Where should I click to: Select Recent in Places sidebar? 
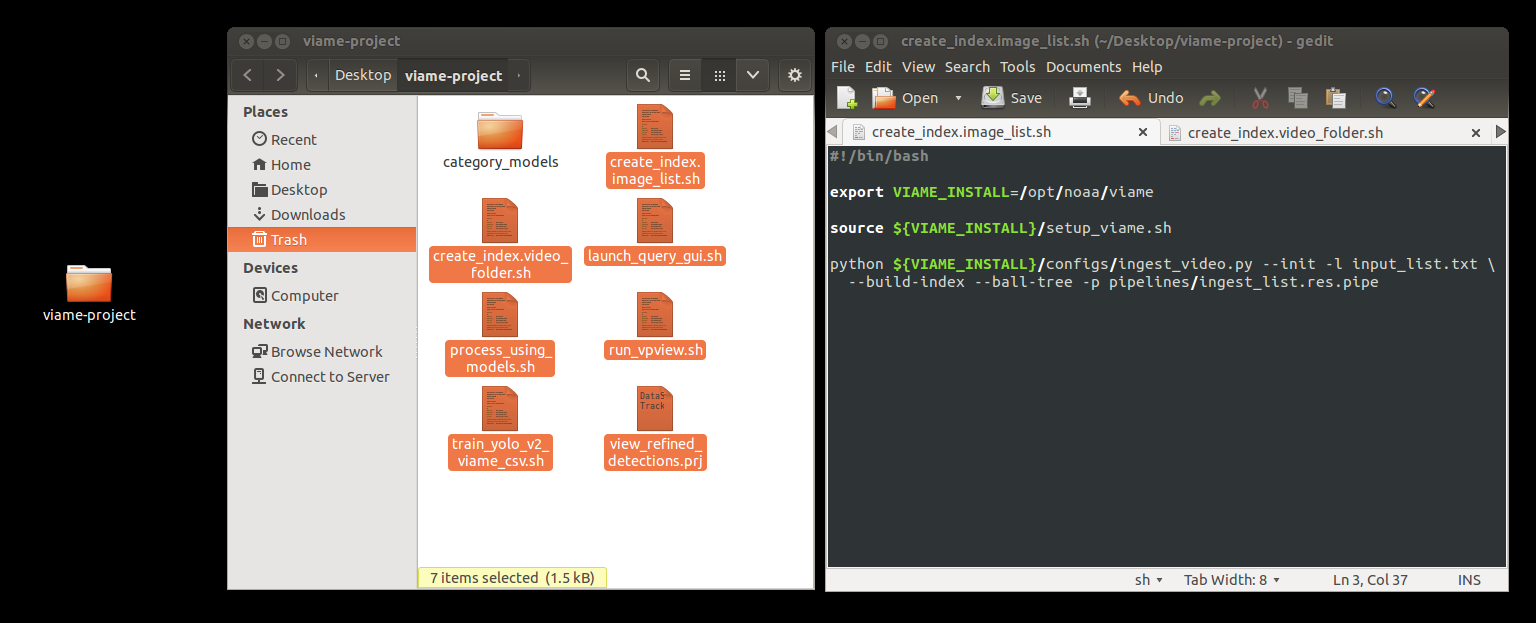click(x=321, y=140)
